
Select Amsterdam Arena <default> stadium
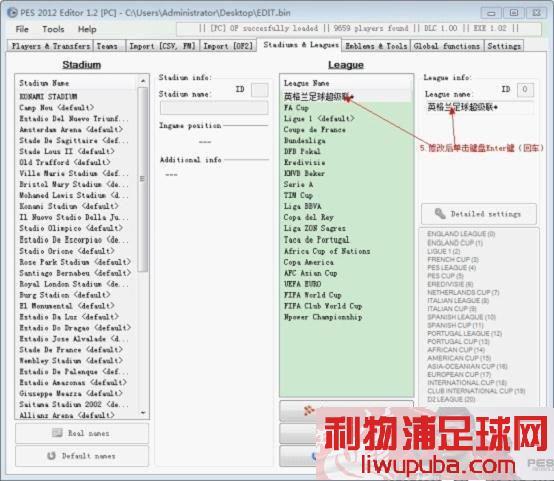[x=77, y=129]
